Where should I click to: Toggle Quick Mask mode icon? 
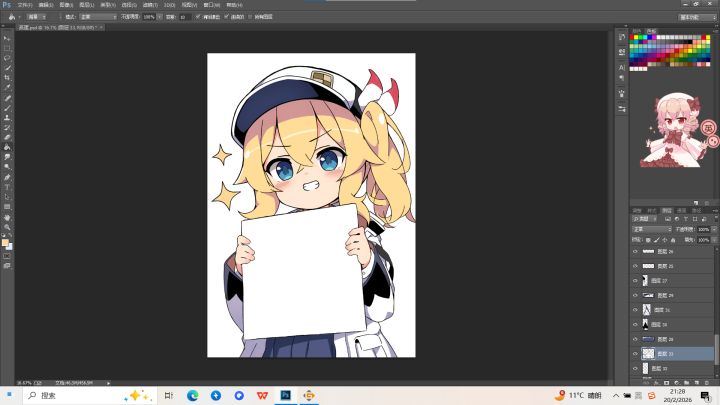(7, 256)
